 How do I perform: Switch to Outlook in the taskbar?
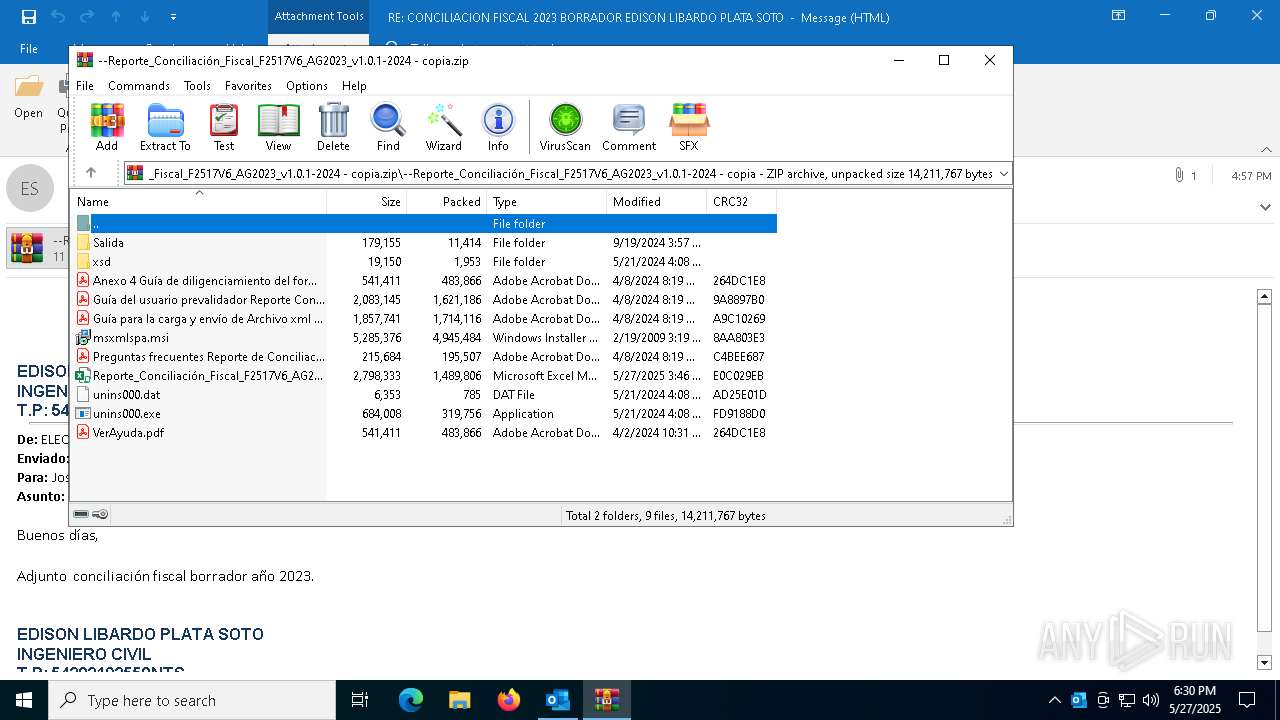pos(557,700)
